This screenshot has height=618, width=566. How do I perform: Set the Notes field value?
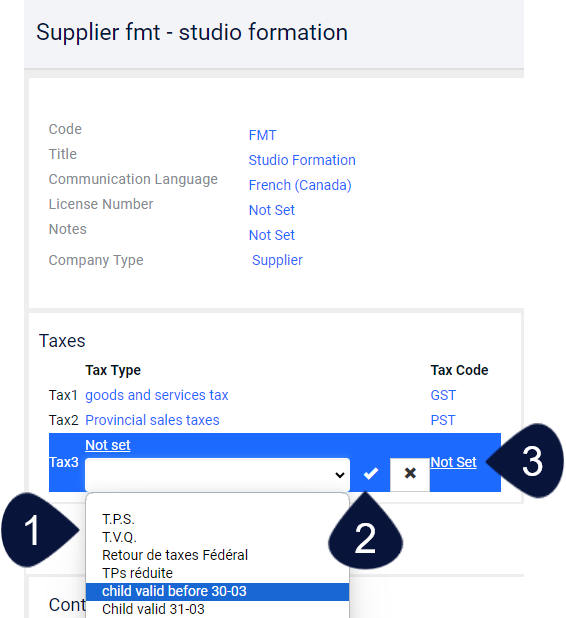272,235
